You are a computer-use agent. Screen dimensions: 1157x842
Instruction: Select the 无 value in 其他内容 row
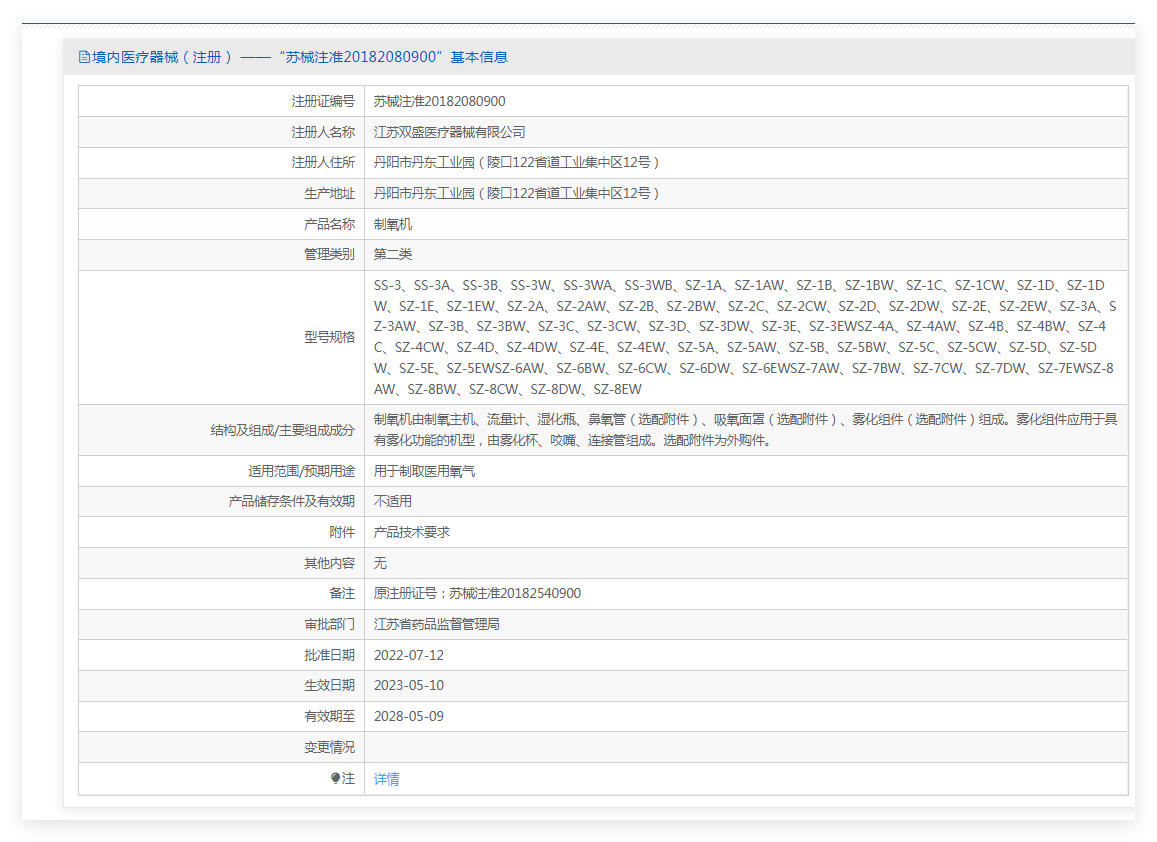(380, 563)
